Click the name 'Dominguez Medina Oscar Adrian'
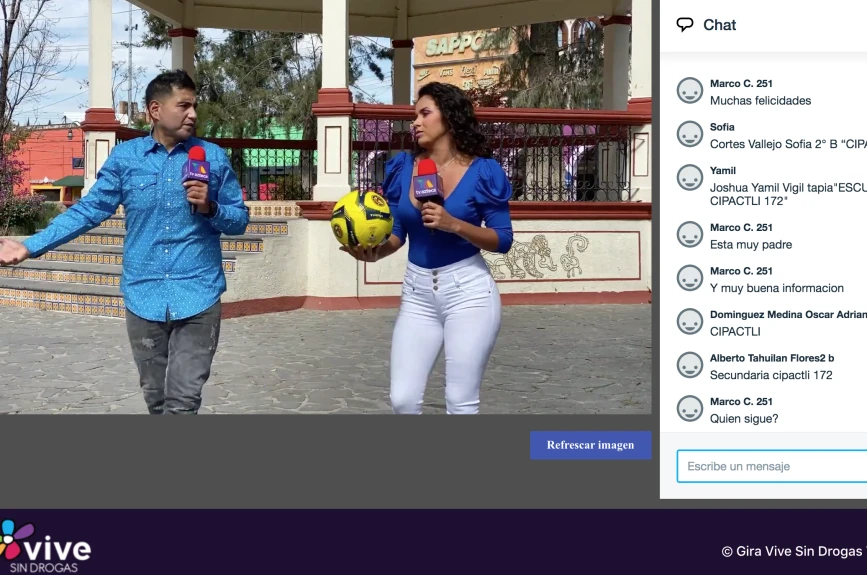 pyautogui.click(x=788, y=315)
